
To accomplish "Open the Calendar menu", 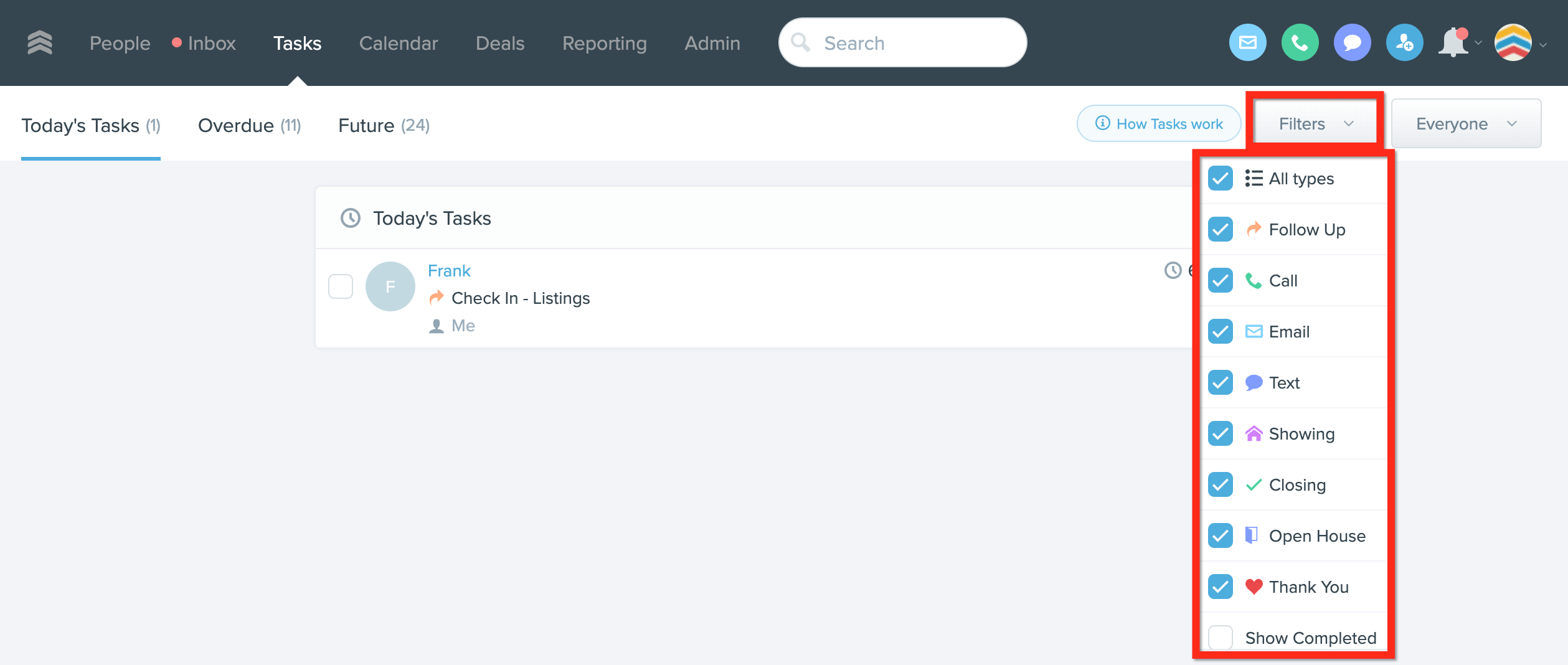I will click(399, 43).
